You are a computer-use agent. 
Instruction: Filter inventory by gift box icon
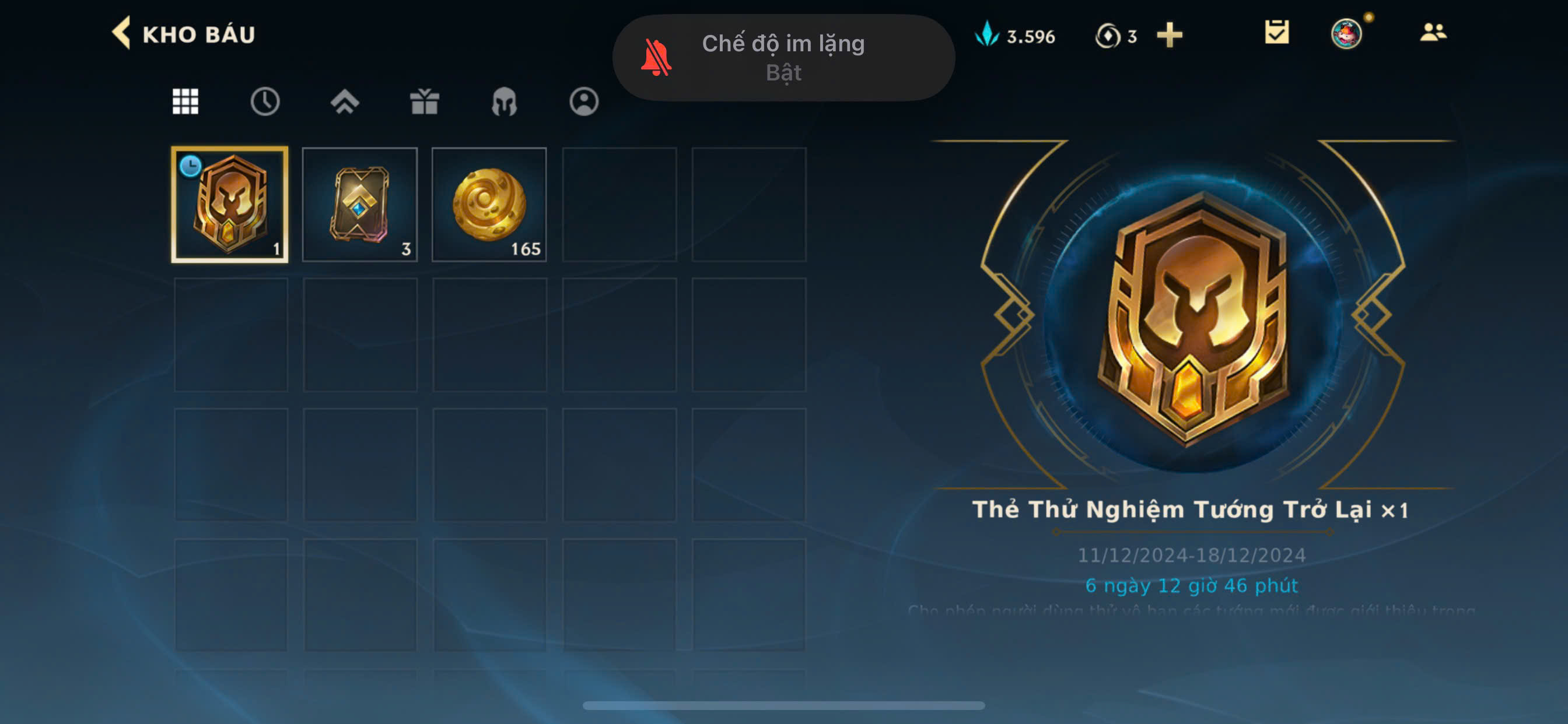point(424,101)
